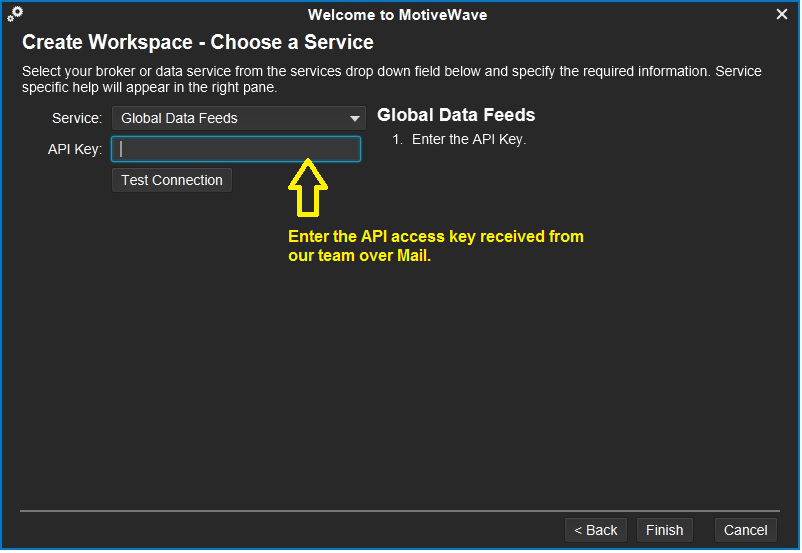Click into the API Key input field
The image size is (802, 553).
[x=236, y=149]
